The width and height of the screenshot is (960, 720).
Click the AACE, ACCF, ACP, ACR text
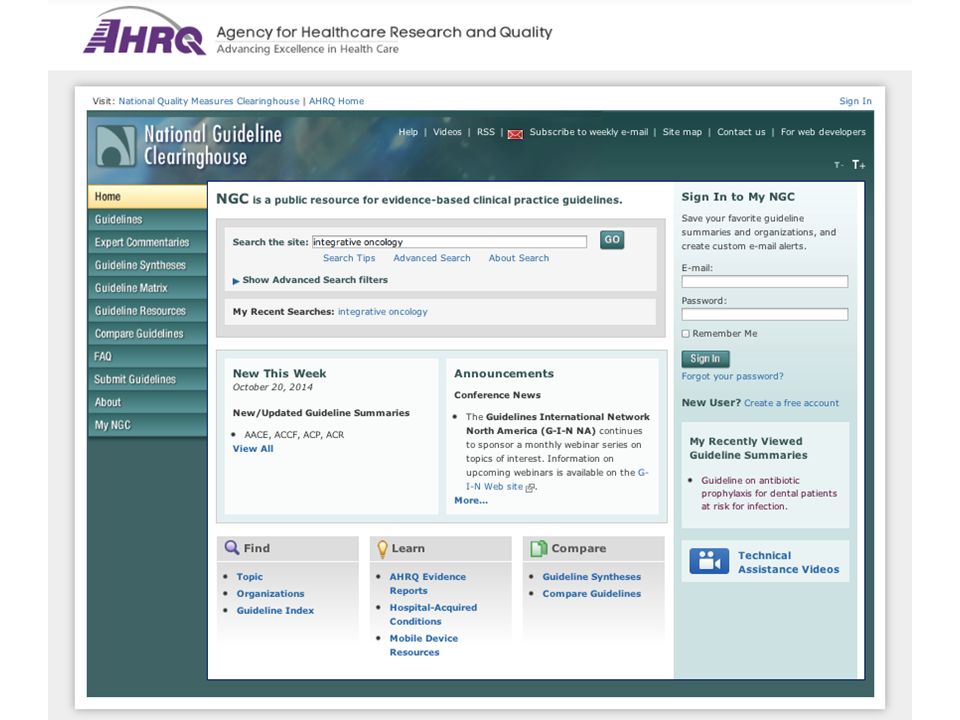click(x=294, y=435)
